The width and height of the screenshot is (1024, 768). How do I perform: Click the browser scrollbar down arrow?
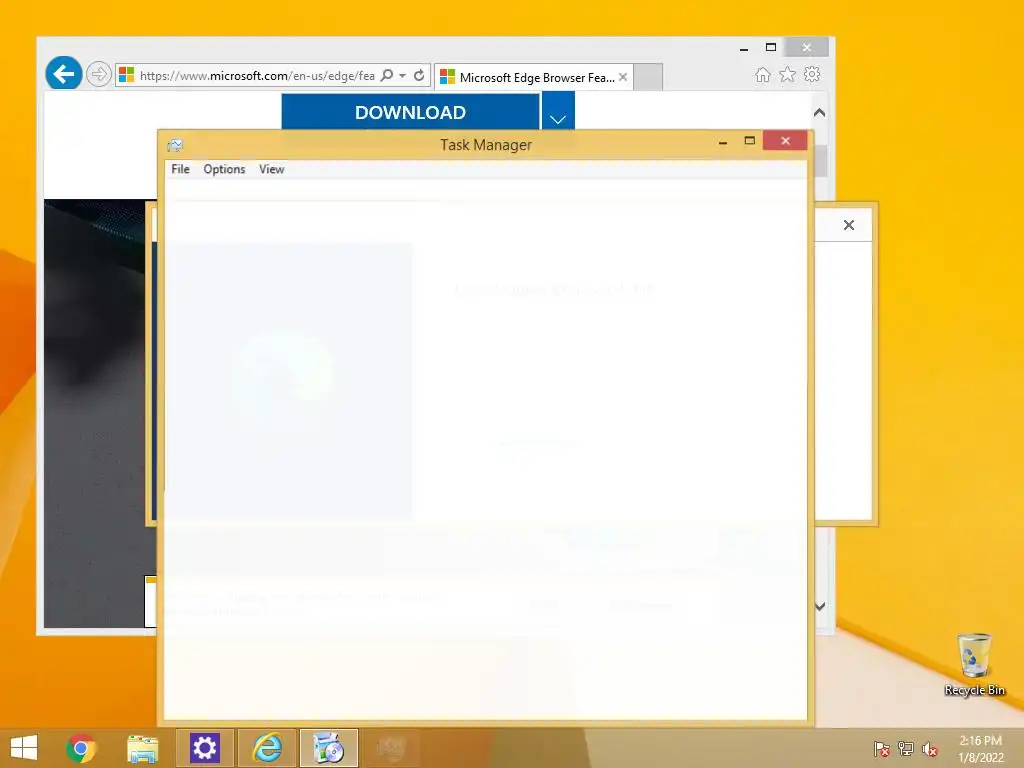point(820,606)
